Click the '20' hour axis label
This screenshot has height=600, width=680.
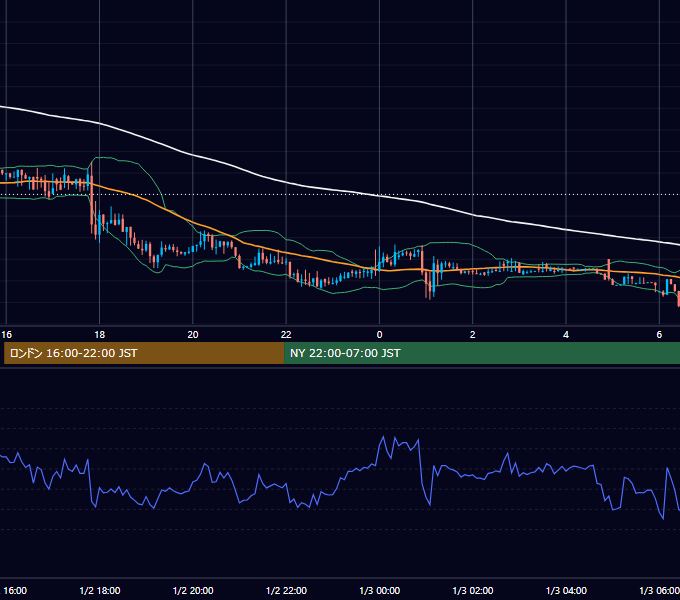[193, 335]
